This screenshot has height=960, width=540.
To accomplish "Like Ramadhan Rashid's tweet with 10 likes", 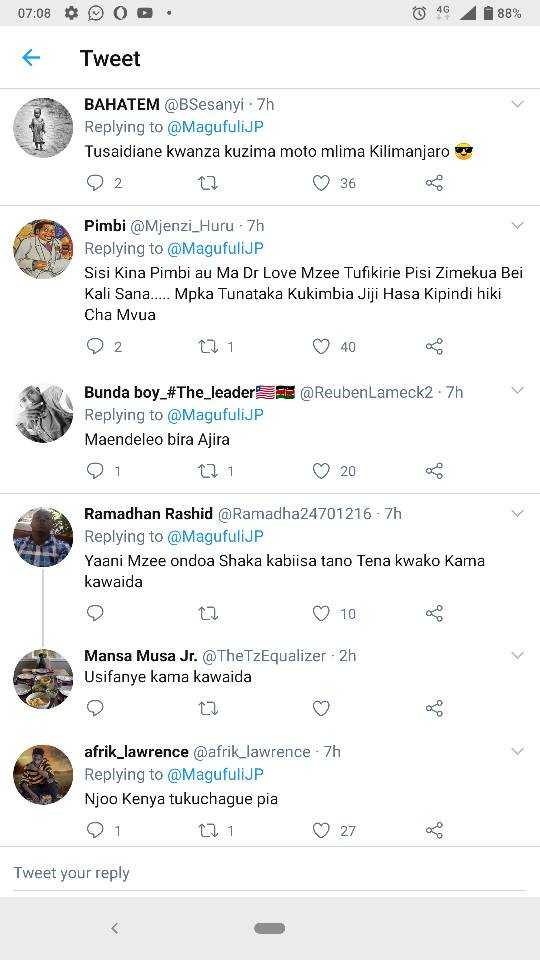I will tap(321, 613).
